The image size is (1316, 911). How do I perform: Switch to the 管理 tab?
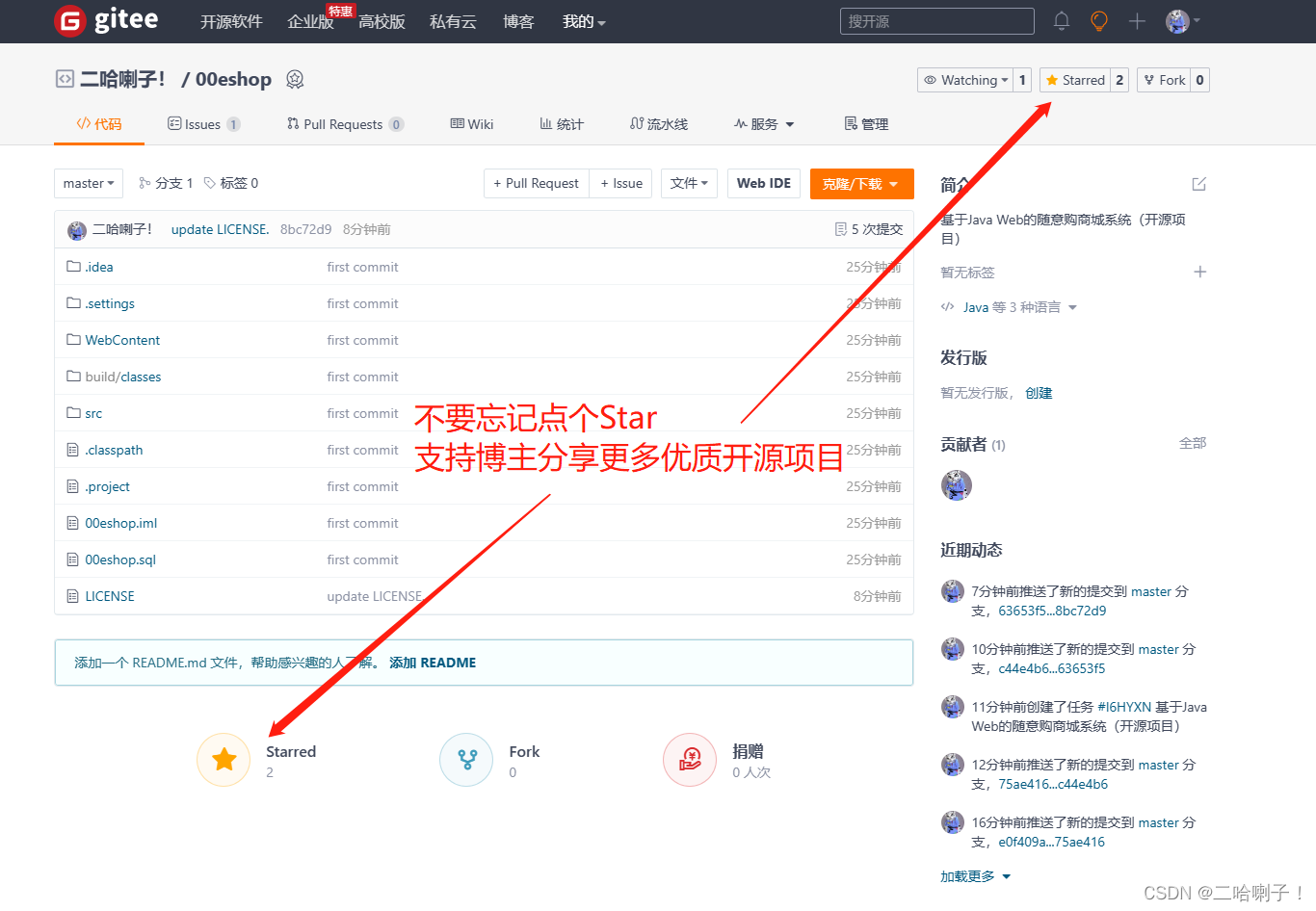click(x=866, y=124)
